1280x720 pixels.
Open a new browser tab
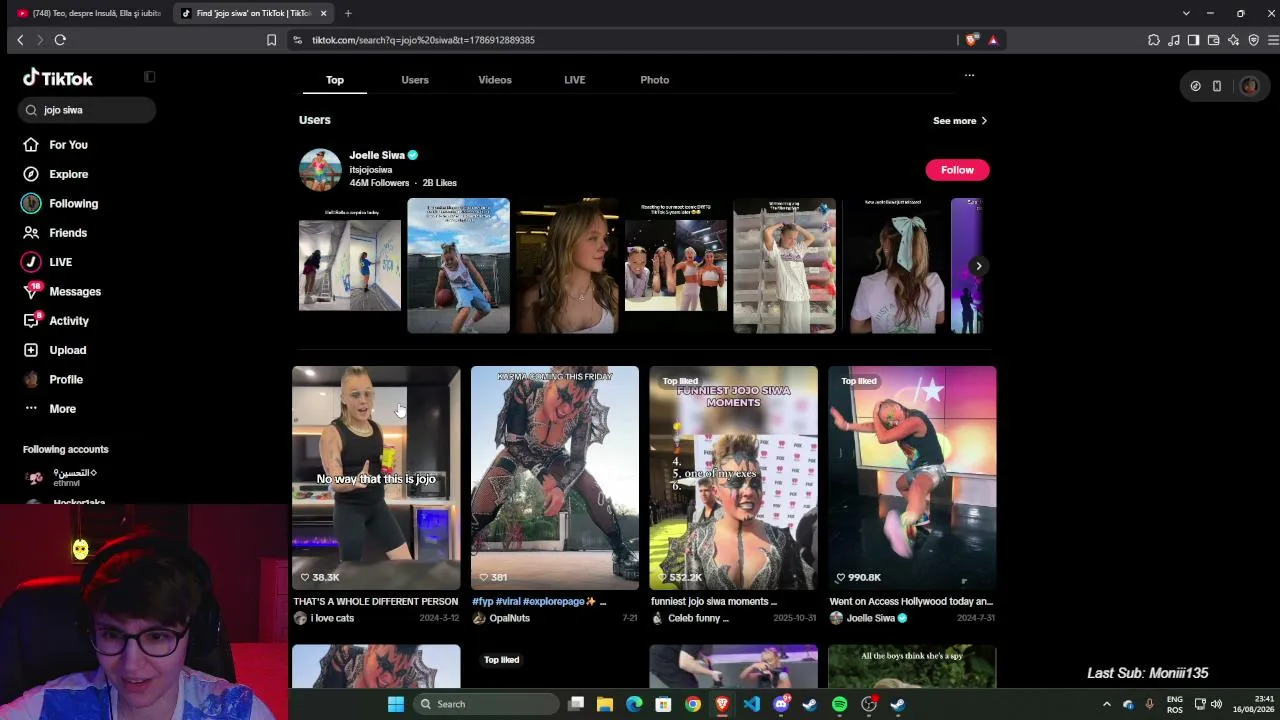pyautogui.click(x=348, y=13)
